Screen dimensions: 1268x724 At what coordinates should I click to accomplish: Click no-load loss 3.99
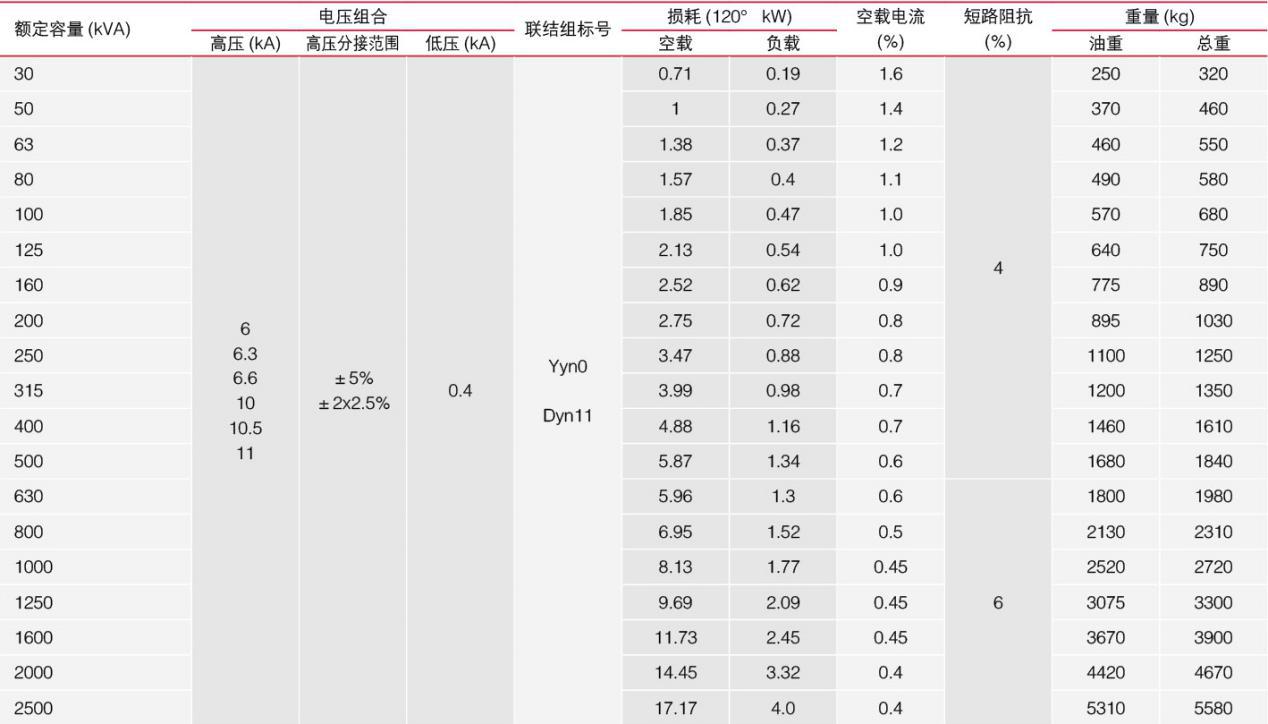(675, 390)
